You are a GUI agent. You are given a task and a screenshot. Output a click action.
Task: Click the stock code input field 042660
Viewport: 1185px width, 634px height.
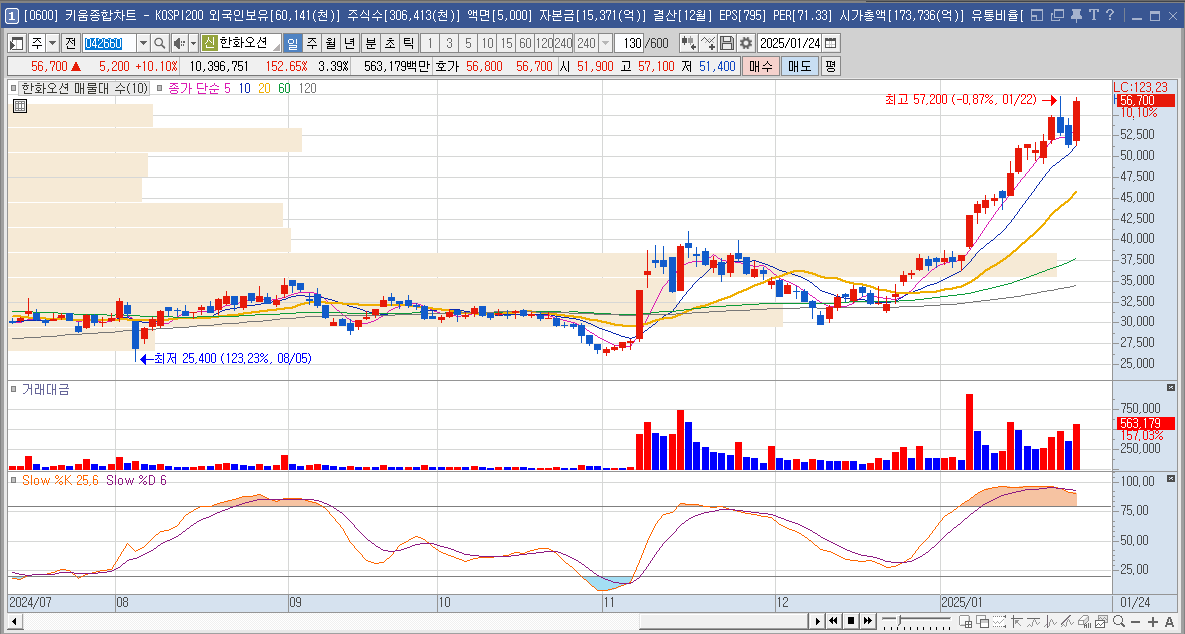click(x=109, y=43)
